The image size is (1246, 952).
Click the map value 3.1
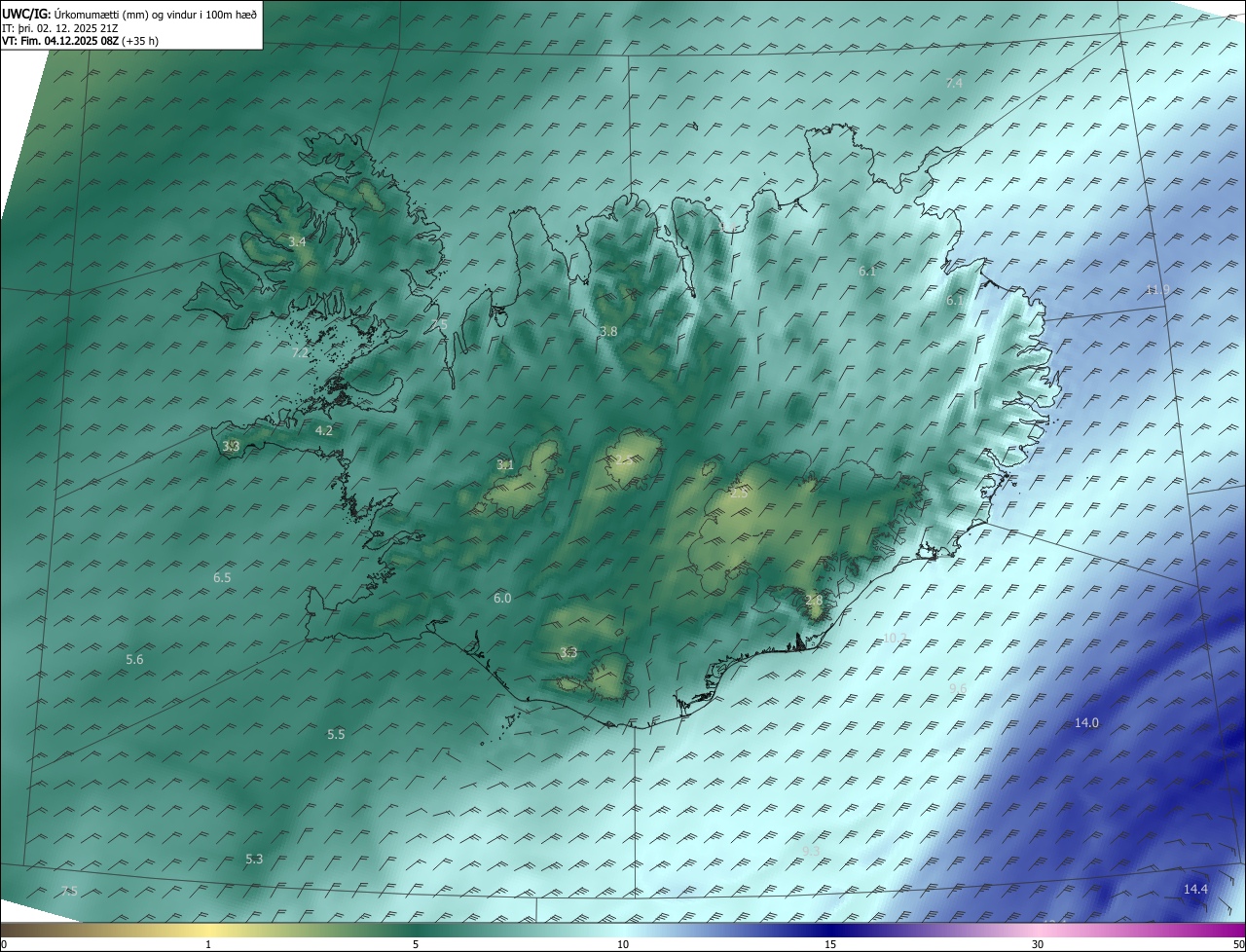[x=505, y=465]
